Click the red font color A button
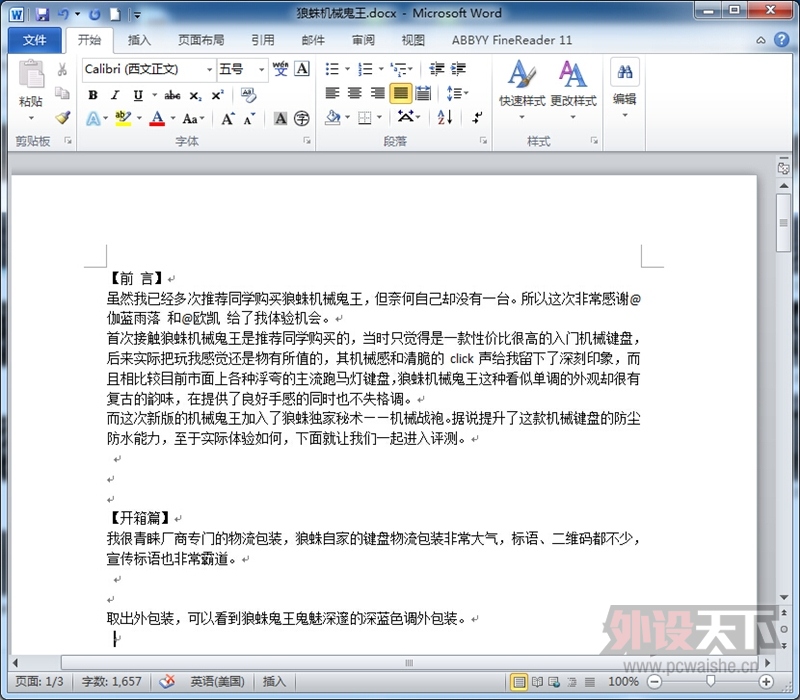 click(157, 118)
